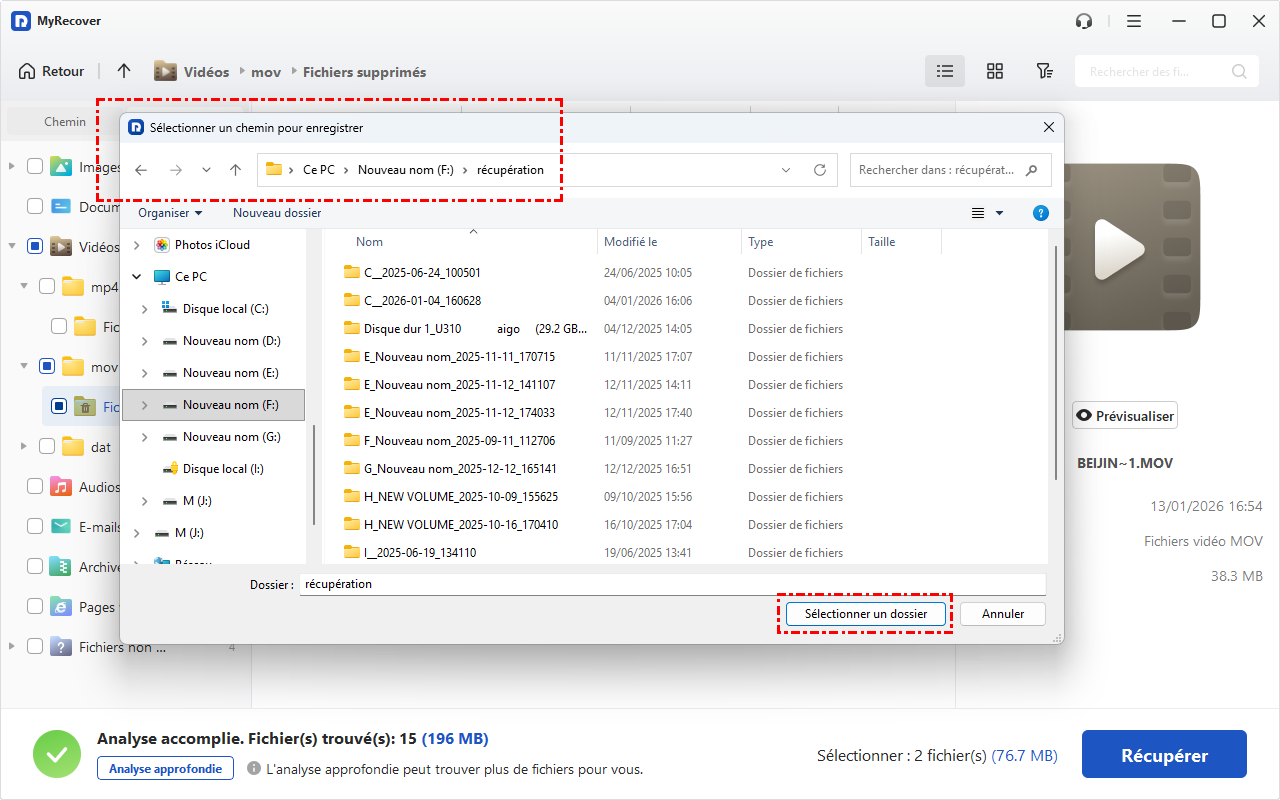Check the dat folder checkbox
This screenshot has width=1280, height=800.
pyautogui.click(x=47, y=447)
